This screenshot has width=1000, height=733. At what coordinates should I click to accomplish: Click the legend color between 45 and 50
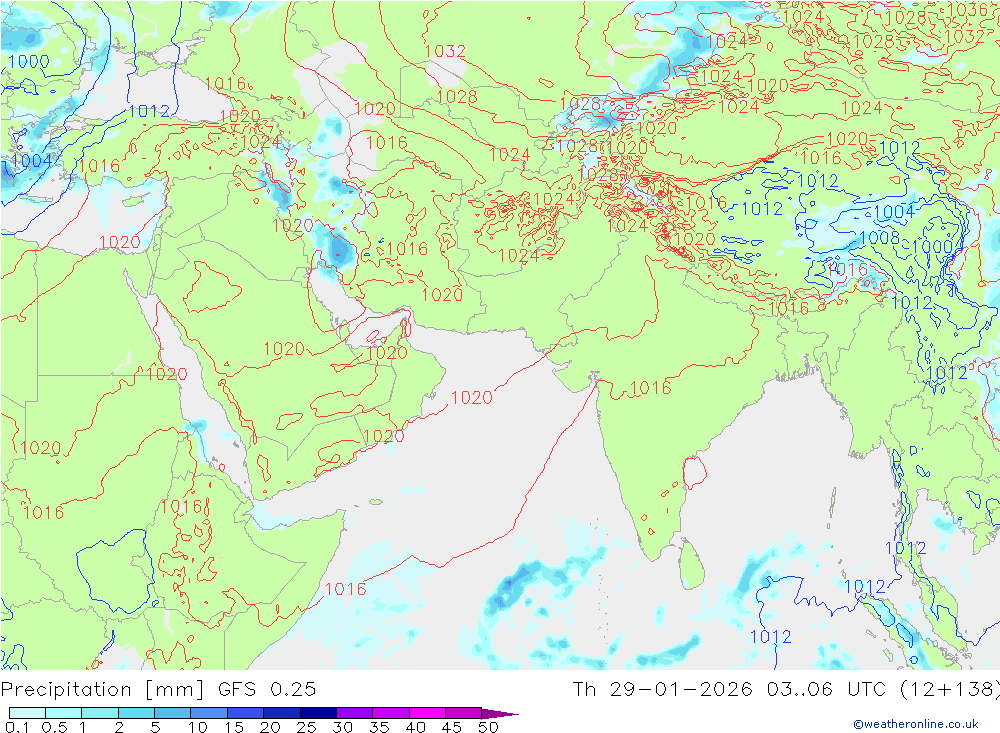point(464,713)
